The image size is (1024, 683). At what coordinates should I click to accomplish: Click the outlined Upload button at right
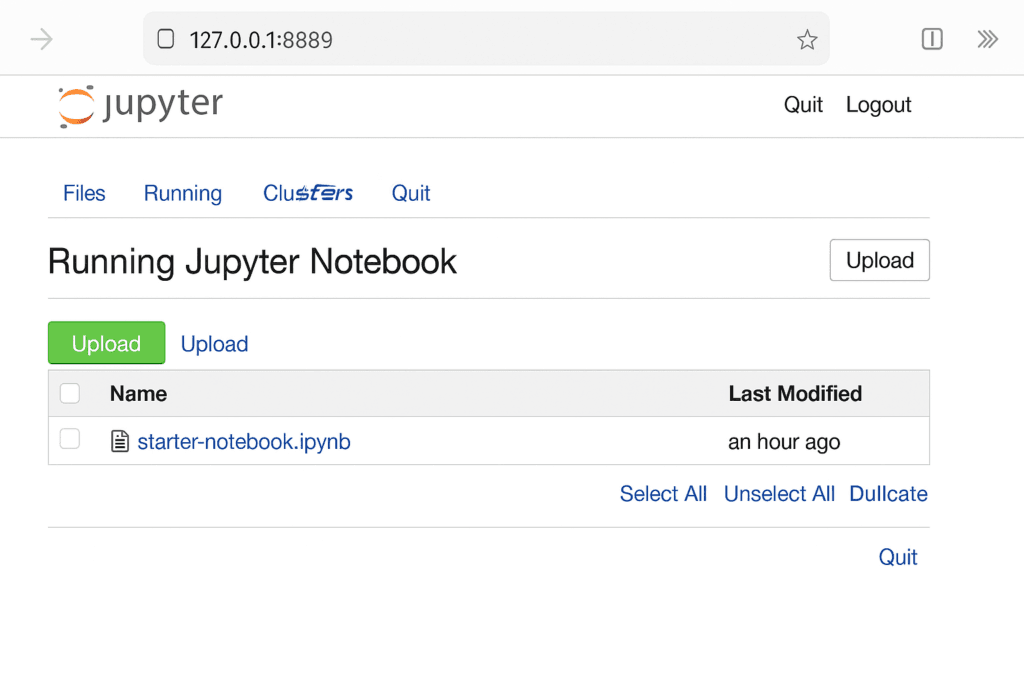[x=880, y=260]
